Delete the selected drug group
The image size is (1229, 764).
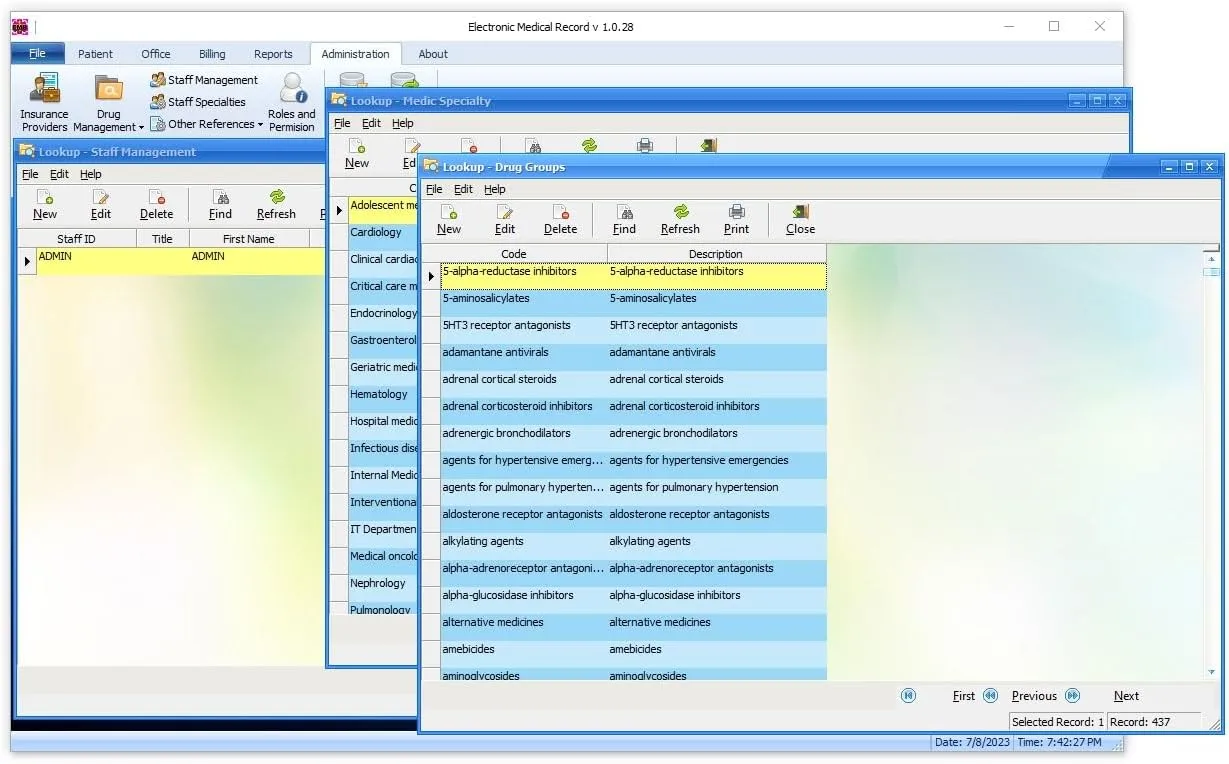coord(560,219)
